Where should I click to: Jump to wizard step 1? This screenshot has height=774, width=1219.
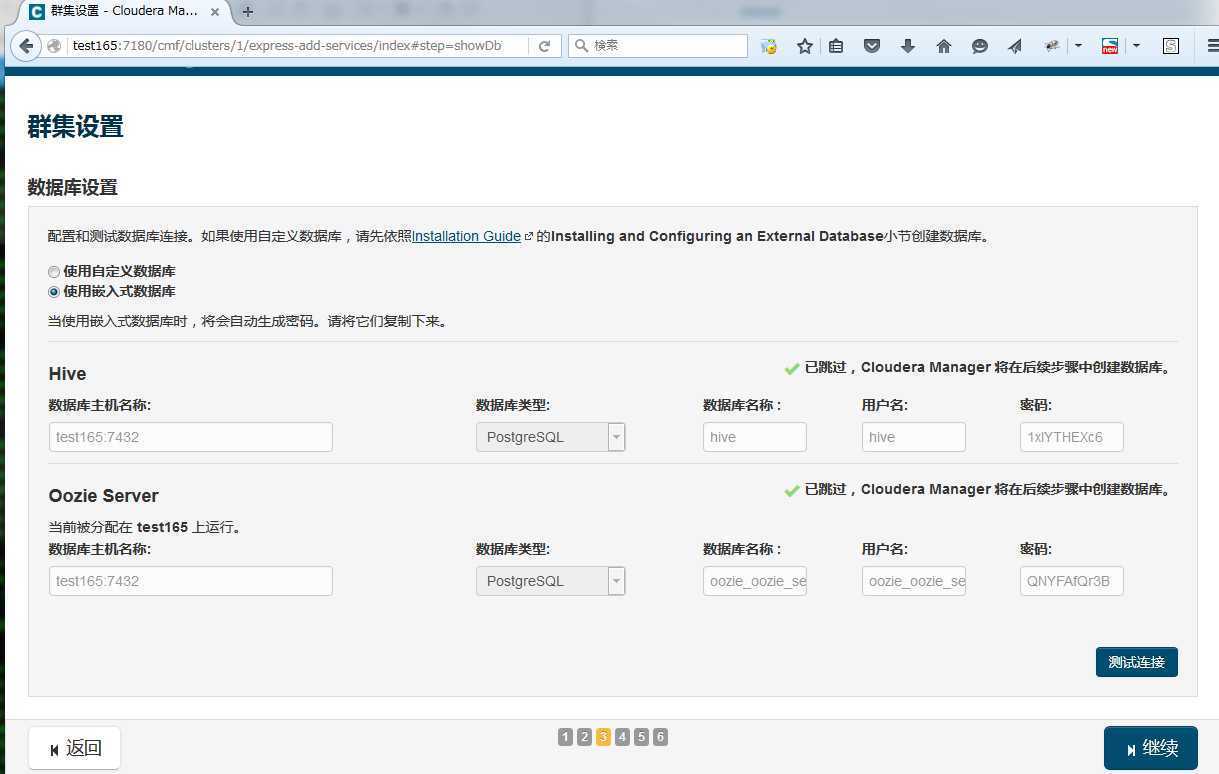pyautogui.click(x=565, y=737)
